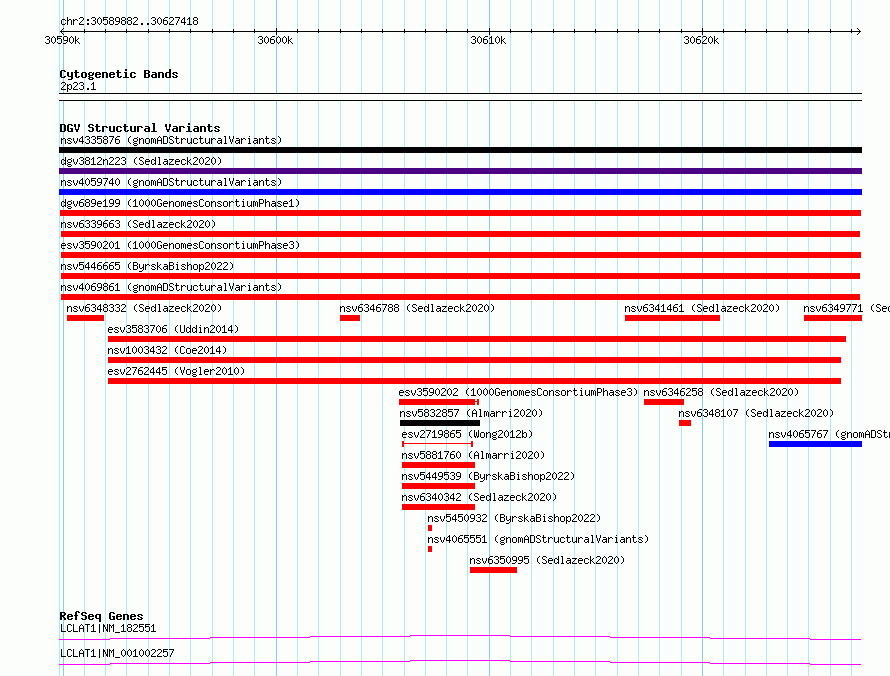Open the nsv5450932 ByrskaBishop2022 label
This screenshot has width=890, height=676.
click(x=514, y=518)
